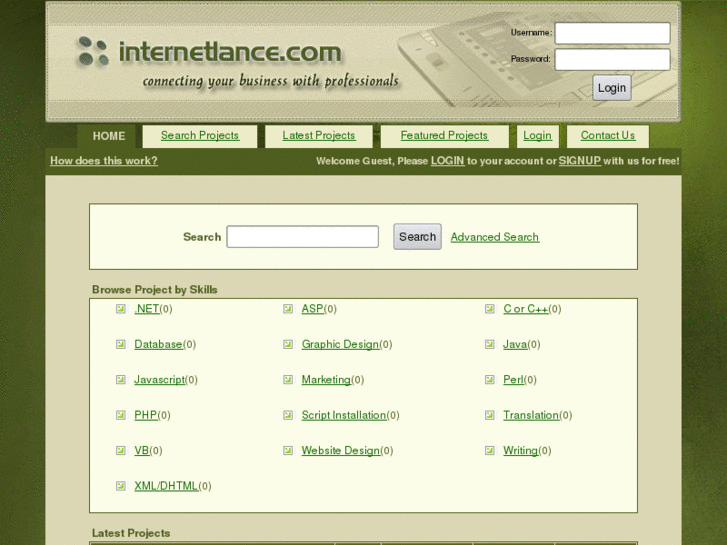
Task: Click the arrow icon beside VB
Action: (121, 450)
